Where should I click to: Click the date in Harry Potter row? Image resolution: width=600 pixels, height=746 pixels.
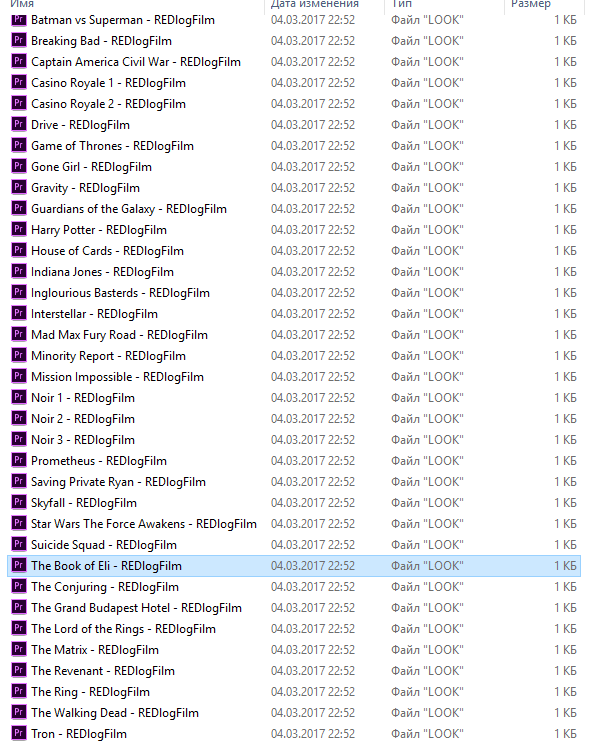click(x=313, y=230)
